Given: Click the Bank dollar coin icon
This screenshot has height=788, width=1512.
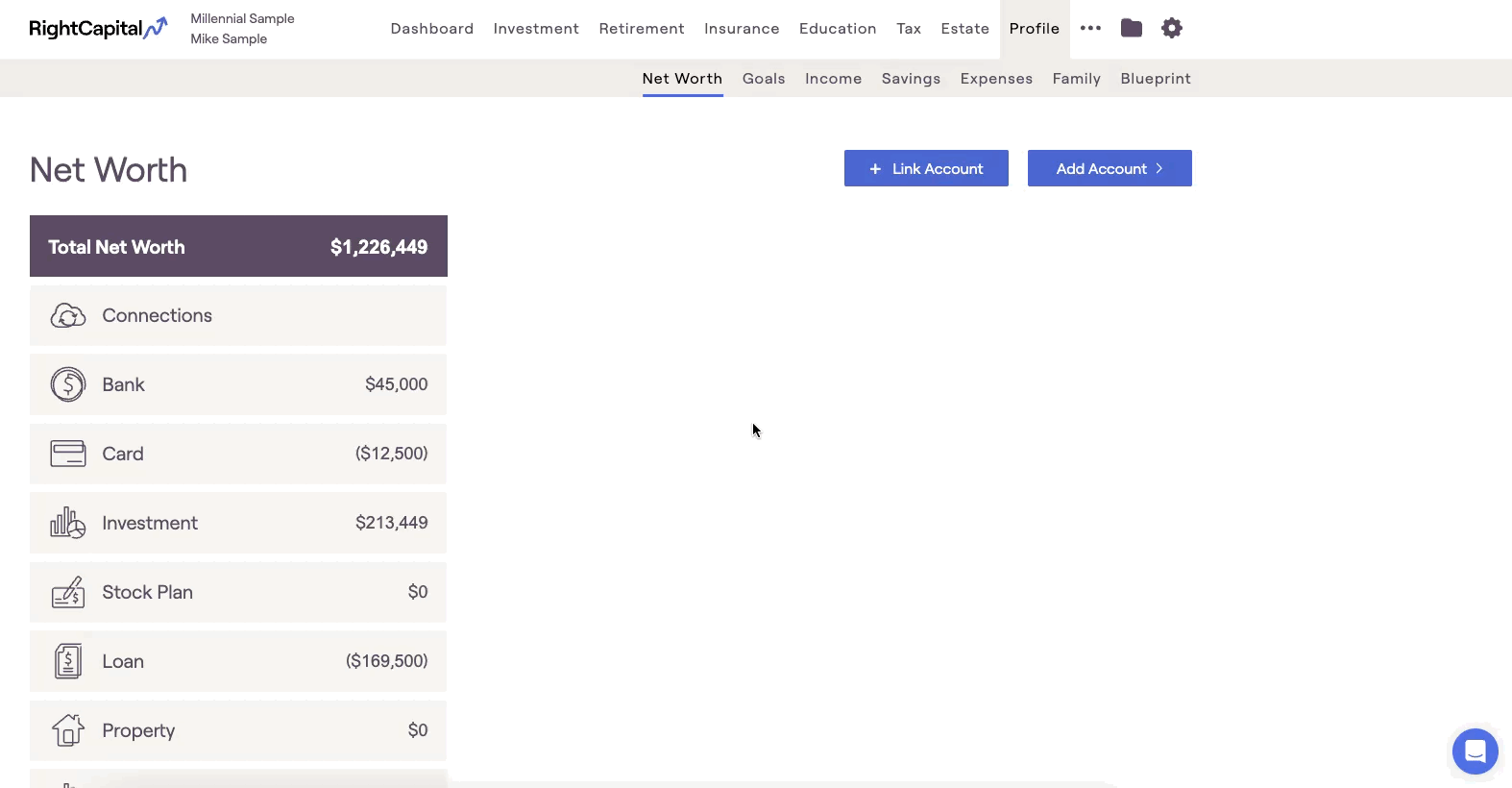Looking at the screenshot, I should pos(68,384).
